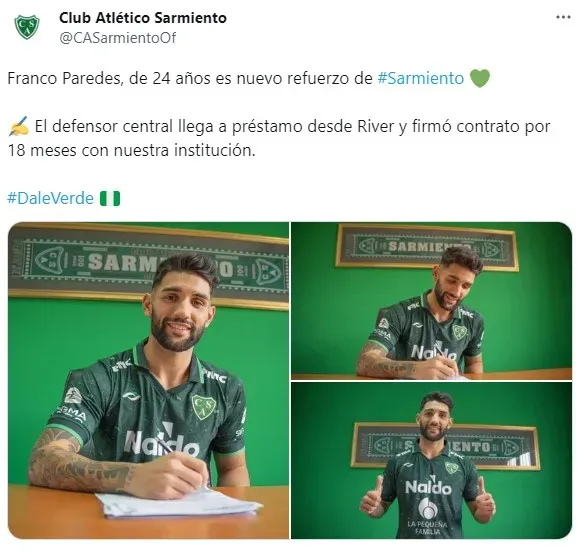Click the writing hand emoji

tap(18, 126)
